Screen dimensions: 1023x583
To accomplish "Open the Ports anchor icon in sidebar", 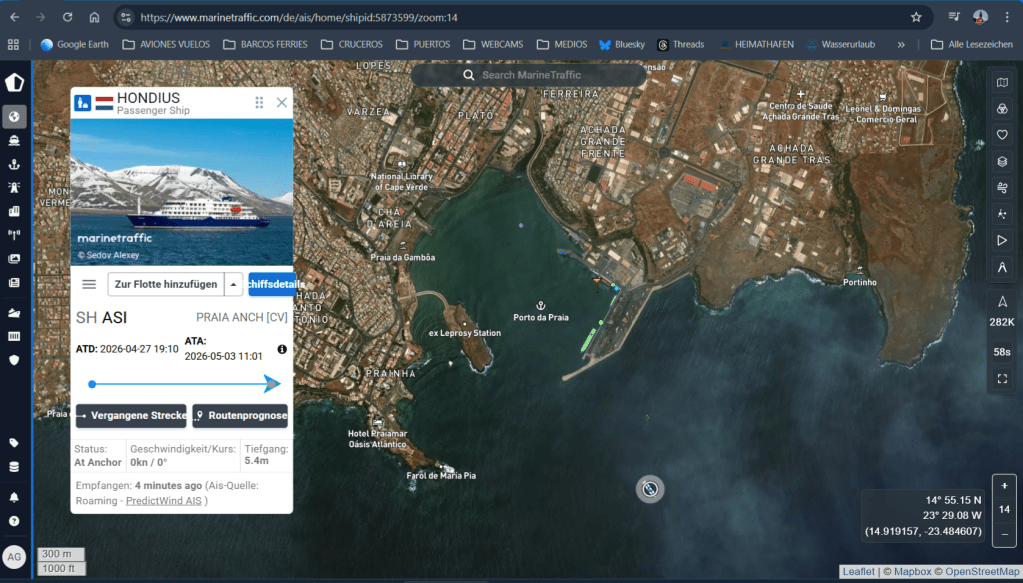I will point(14,164).
